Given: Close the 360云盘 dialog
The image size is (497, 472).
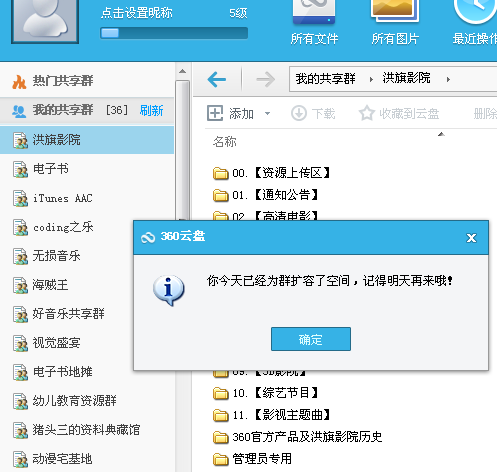Looking at the screenshot, I should pos(471,238).
